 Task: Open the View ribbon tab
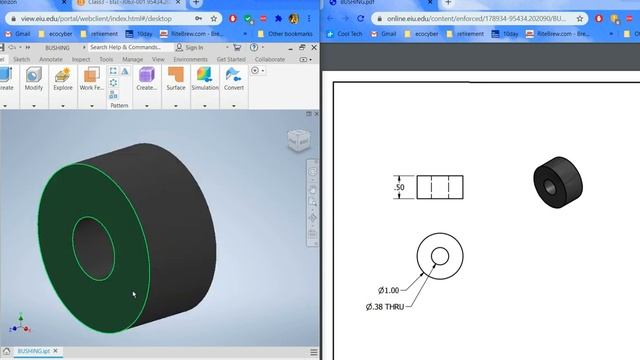(158, 60)
